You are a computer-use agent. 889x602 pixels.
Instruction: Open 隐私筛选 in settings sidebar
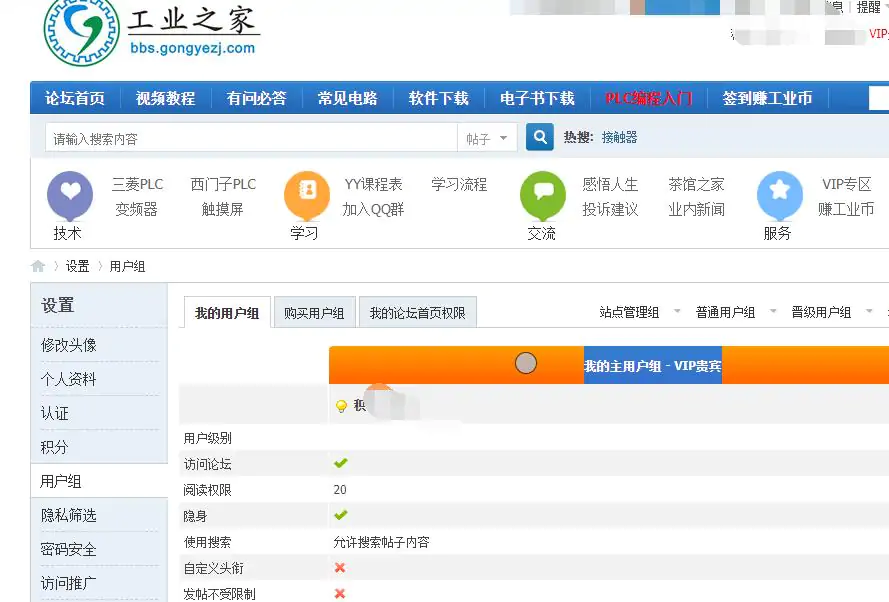[69, 515]
